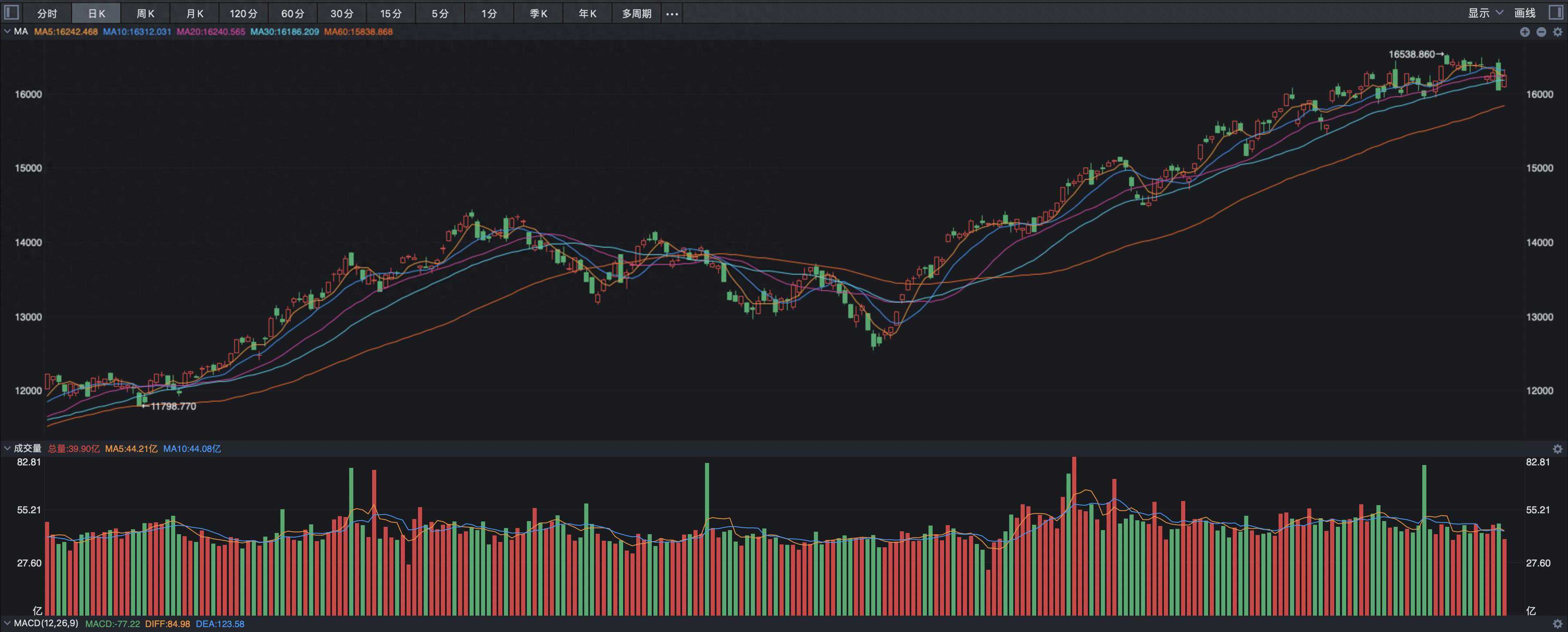Collapse the MA indicator chevron
This screenshot has width=1568, height=632.
tap(7, 31)
